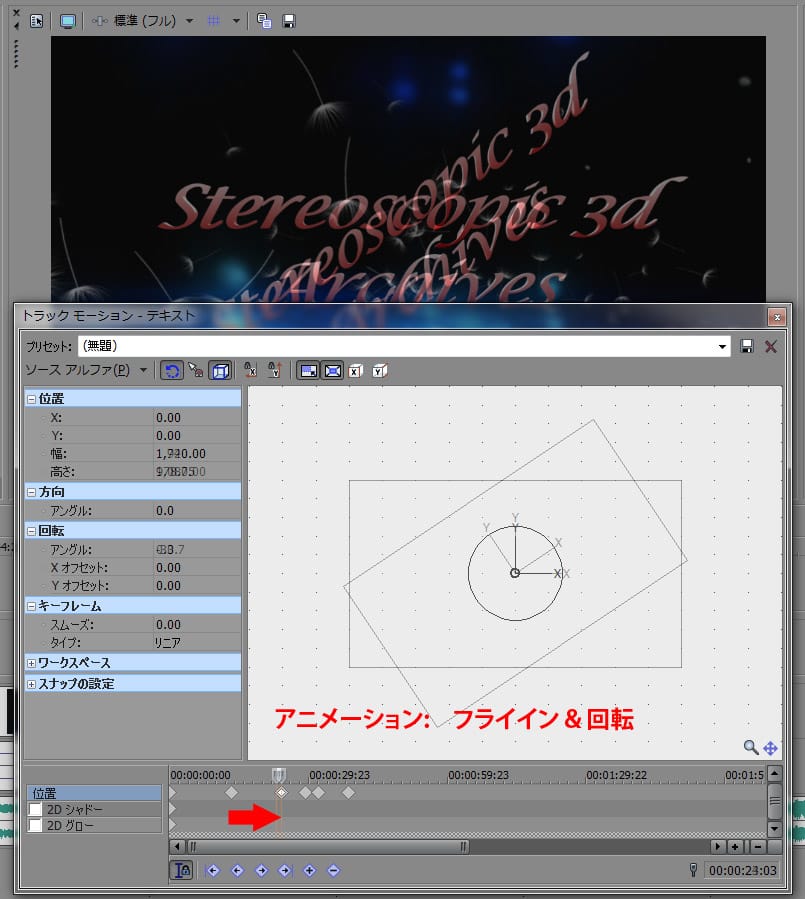Select the pan/move tool in the workspace
Viewport: 805px width, 899px height.
point(771,747)
